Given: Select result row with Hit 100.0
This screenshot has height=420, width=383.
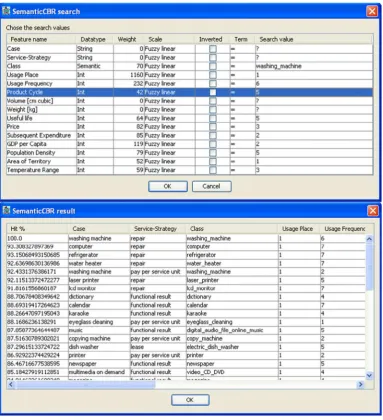Looking at the screenshot, I should pos(186,238).
